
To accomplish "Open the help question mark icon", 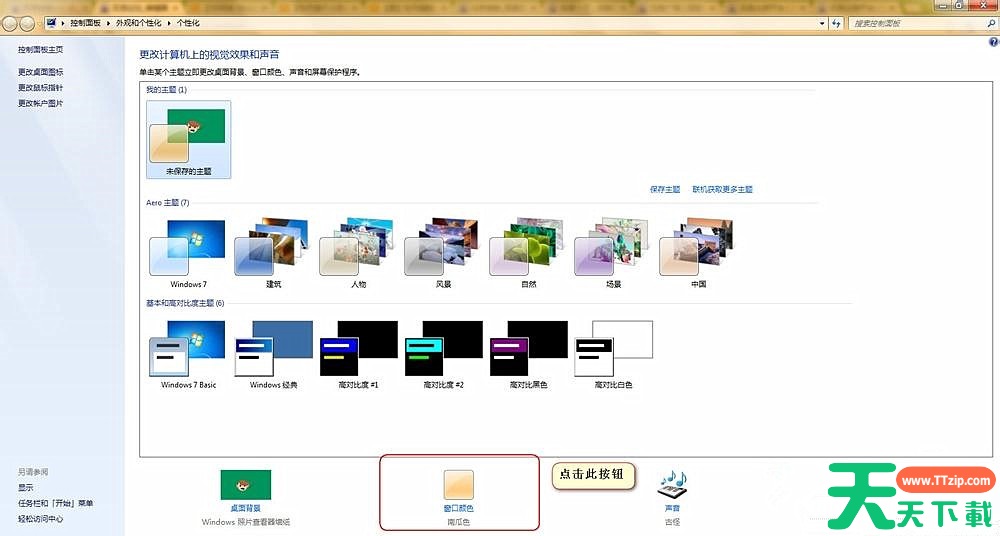I will tap(993, 42).
